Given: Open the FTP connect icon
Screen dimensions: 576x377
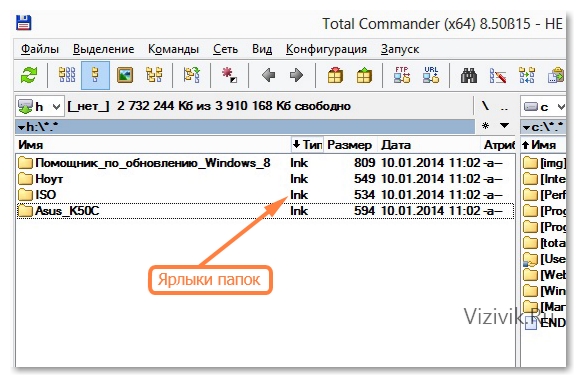Looking at the screenshot, I should (402, 75).
